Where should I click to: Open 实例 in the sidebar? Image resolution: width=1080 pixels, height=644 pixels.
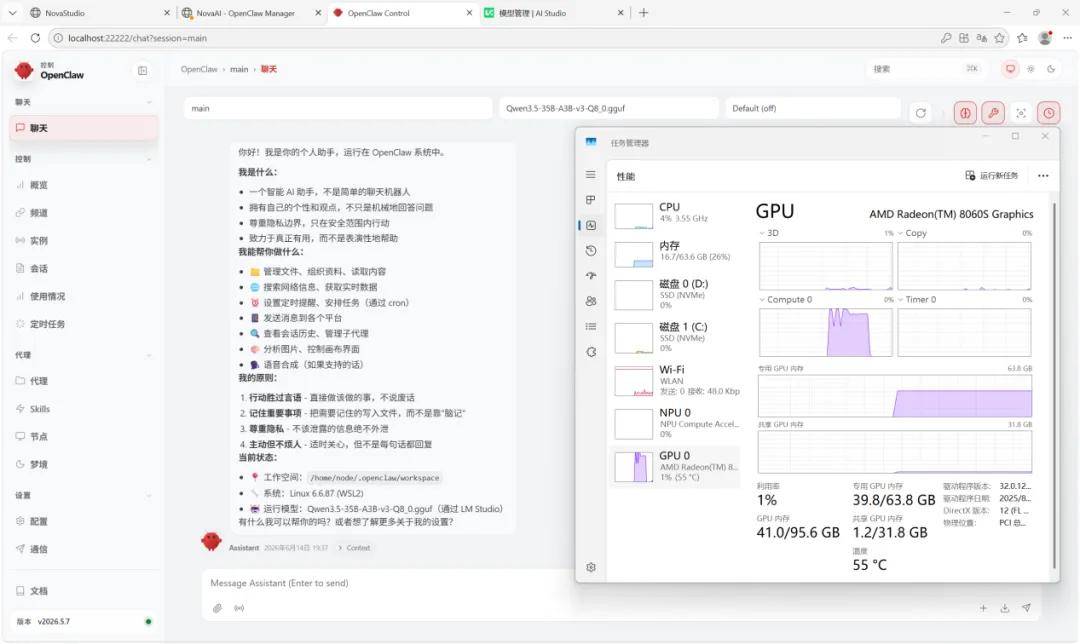click(83, 240)
